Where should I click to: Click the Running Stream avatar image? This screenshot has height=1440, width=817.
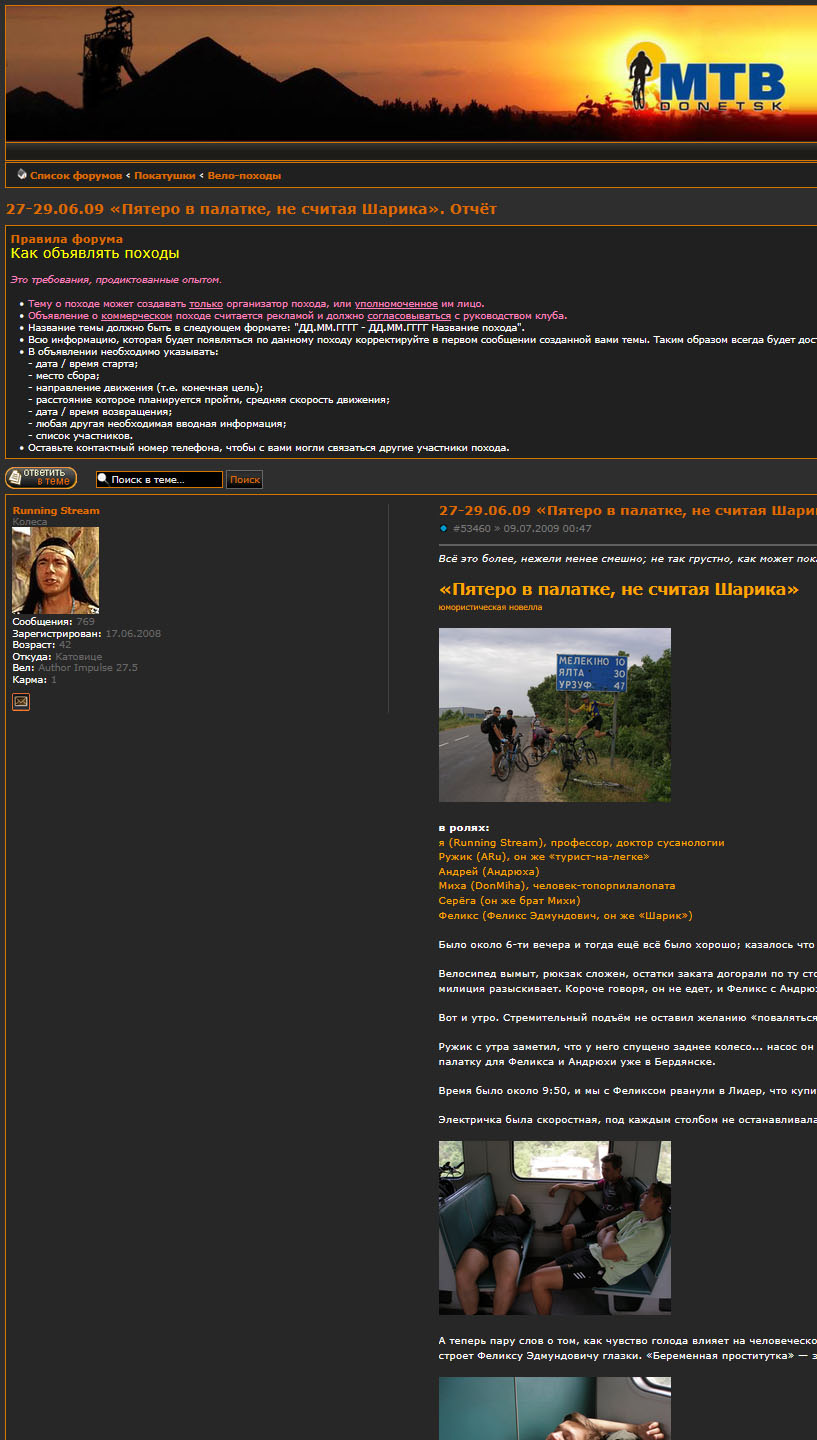[x=55, y=570]
